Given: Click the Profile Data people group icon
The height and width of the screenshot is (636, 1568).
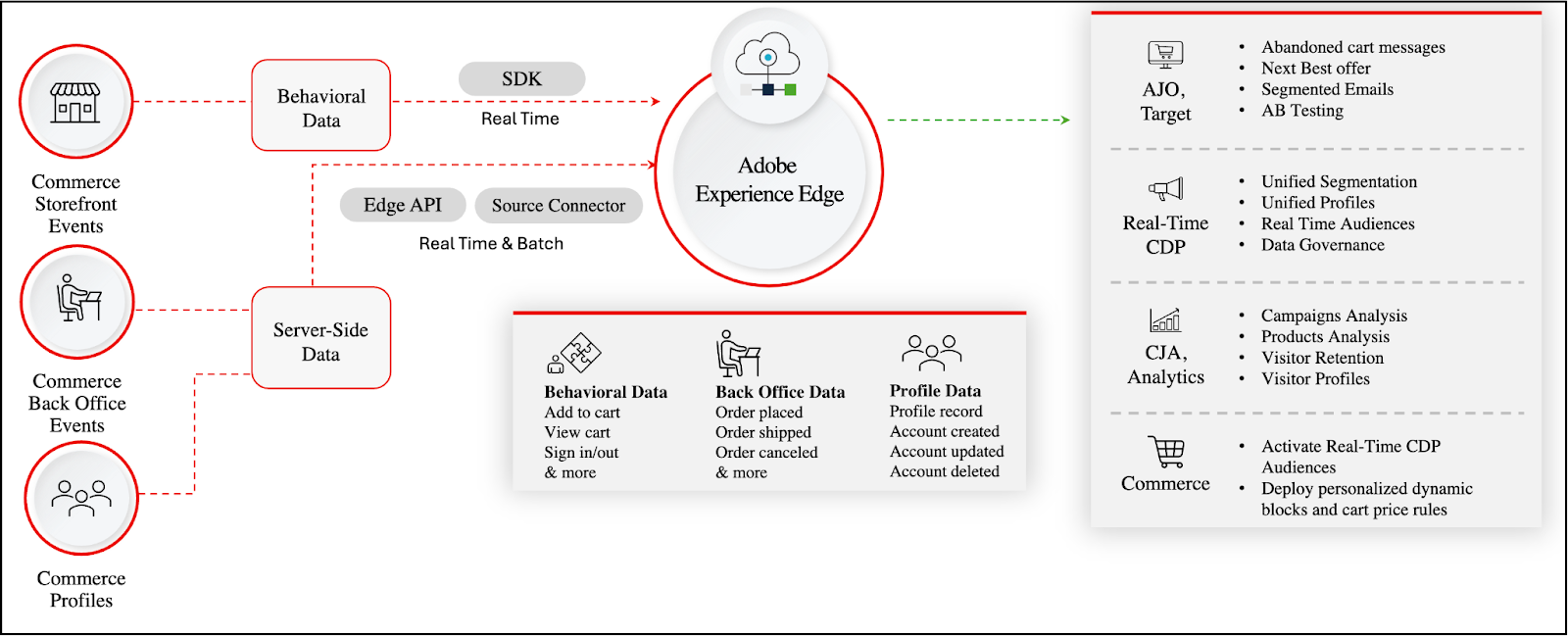Looking at the screenshot, I should [932, 353].
